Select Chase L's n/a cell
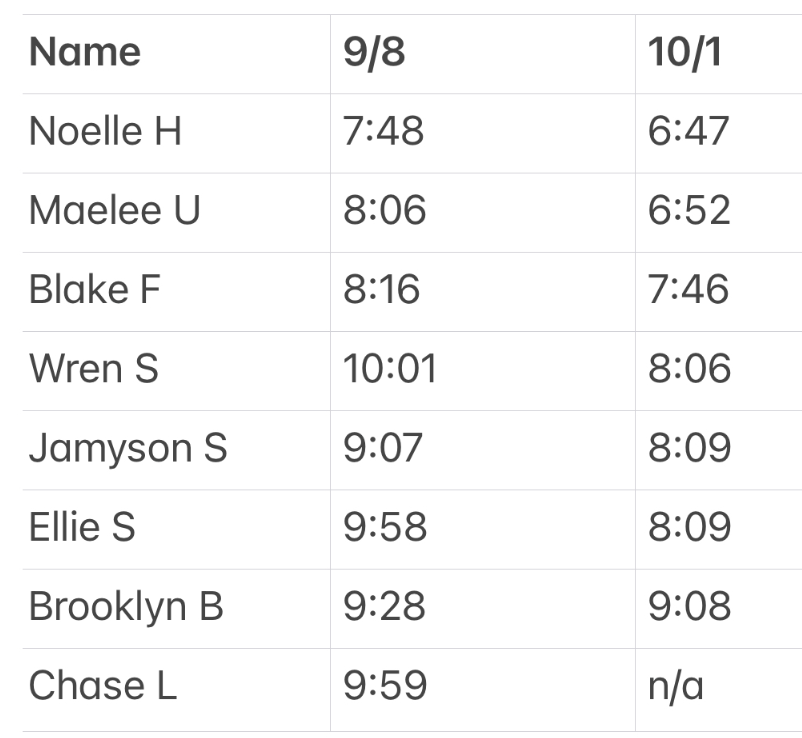The height and width of the screenshot is (738, 802). coord(675,686)
